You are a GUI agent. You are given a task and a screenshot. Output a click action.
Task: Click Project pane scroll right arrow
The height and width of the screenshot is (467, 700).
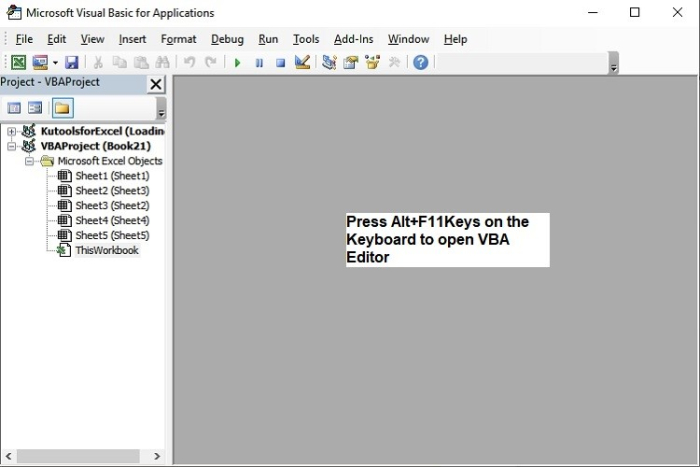pyautogui.click(x=157, y=456)
